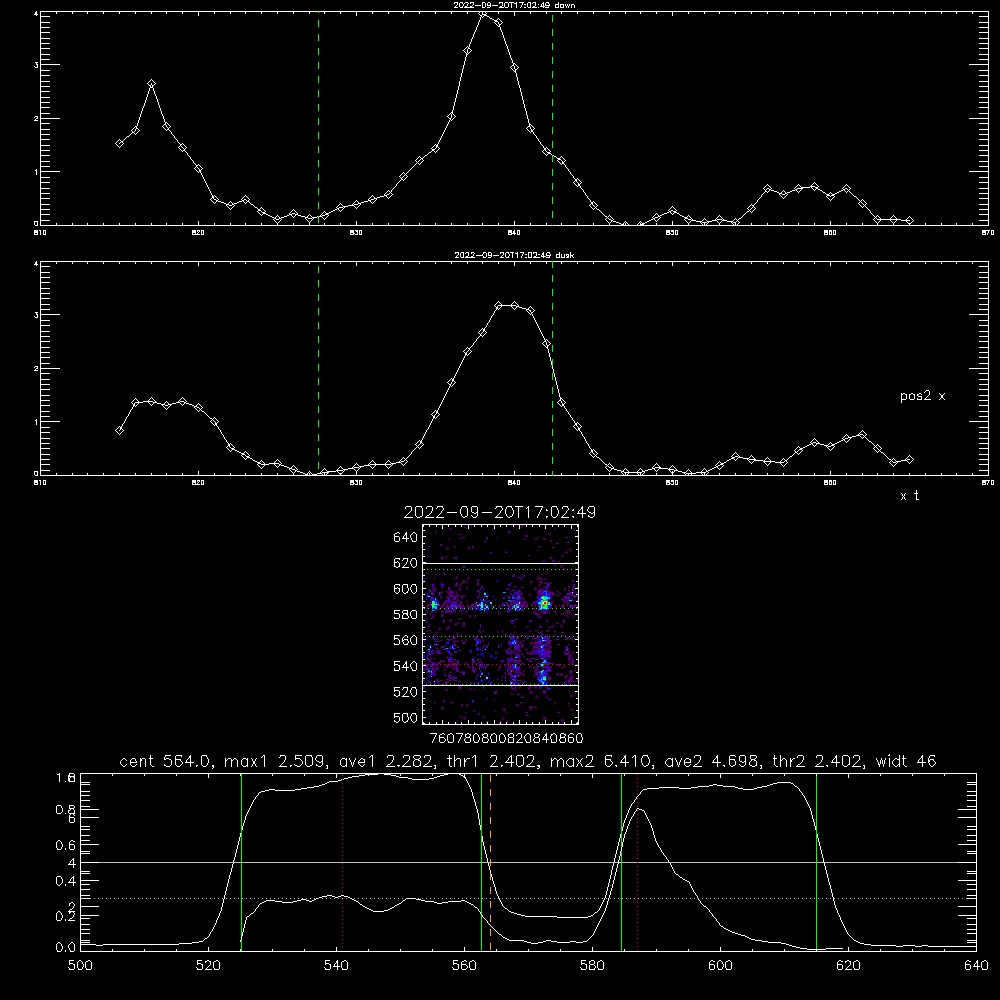This screenshot has width=1000, height=1000.
Task: Click the 'x t' label below dusk plot
Action: [x=909, y=496]
